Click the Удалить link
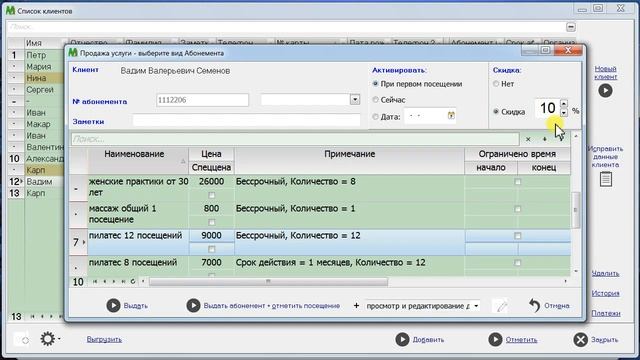This screenshot has width=640, height=360. 606,273
